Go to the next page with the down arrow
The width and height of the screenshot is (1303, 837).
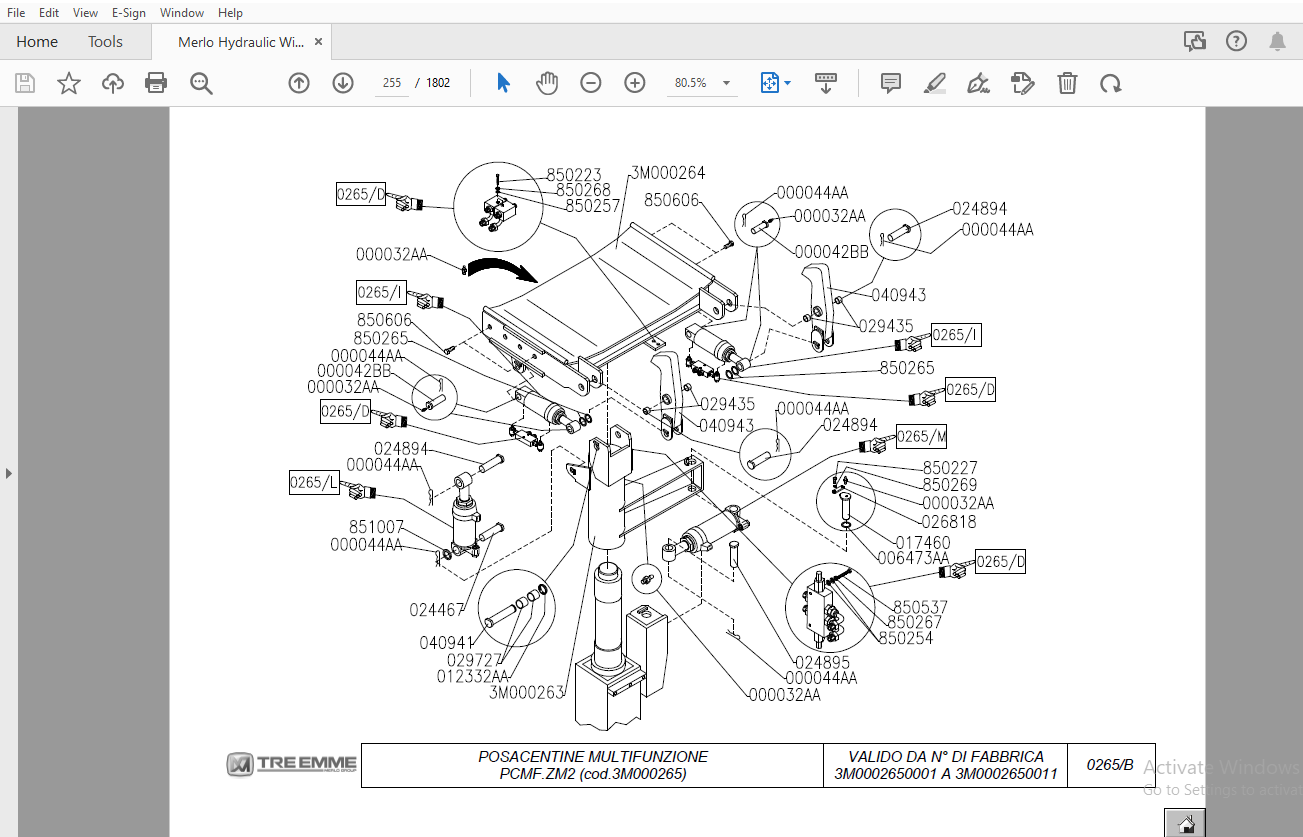(343, 83)
